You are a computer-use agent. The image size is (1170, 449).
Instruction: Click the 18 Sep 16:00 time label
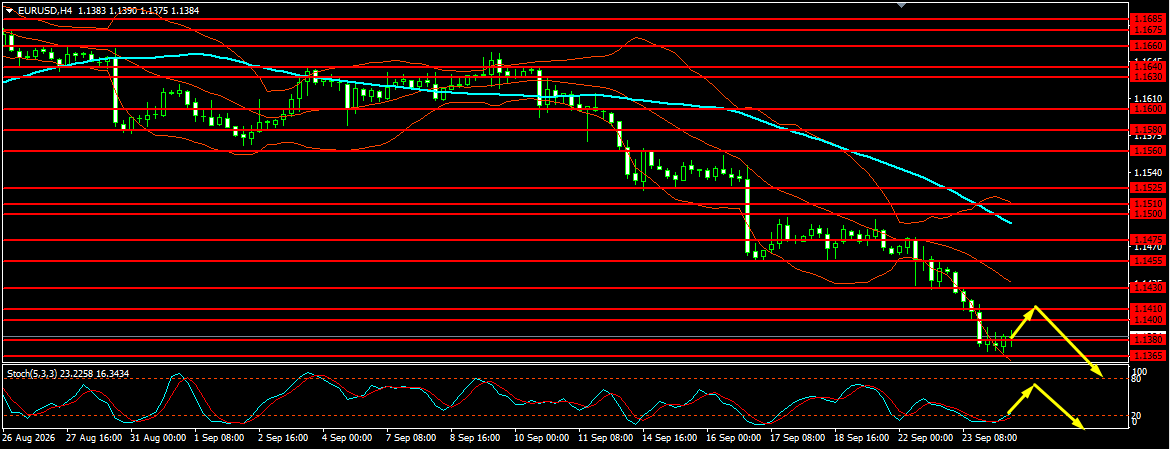[864, 439]
